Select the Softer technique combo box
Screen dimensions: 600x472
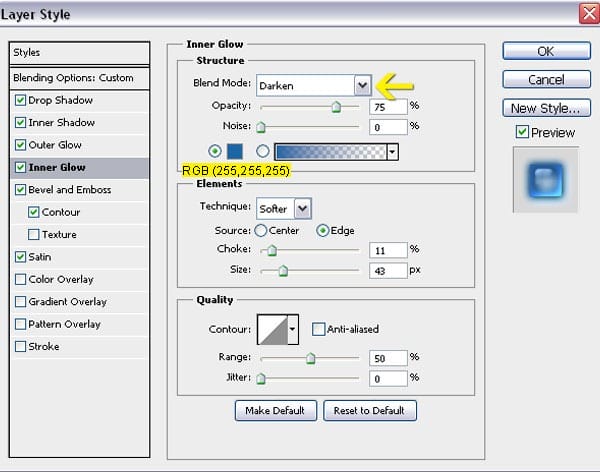pyautogui.click(x=284, y=209)
